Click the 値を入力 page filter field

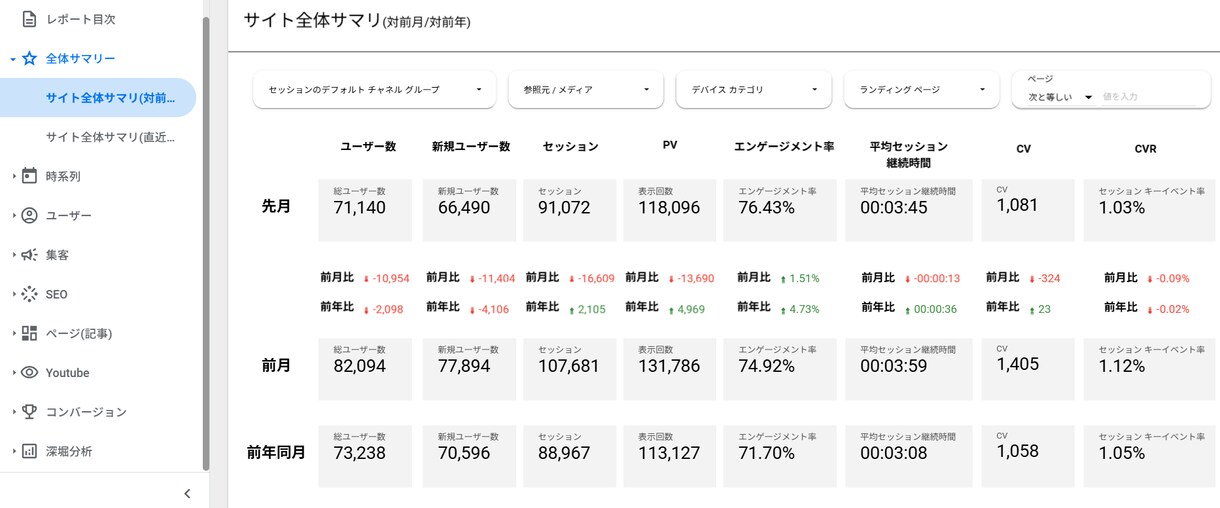coord(1148,97)
